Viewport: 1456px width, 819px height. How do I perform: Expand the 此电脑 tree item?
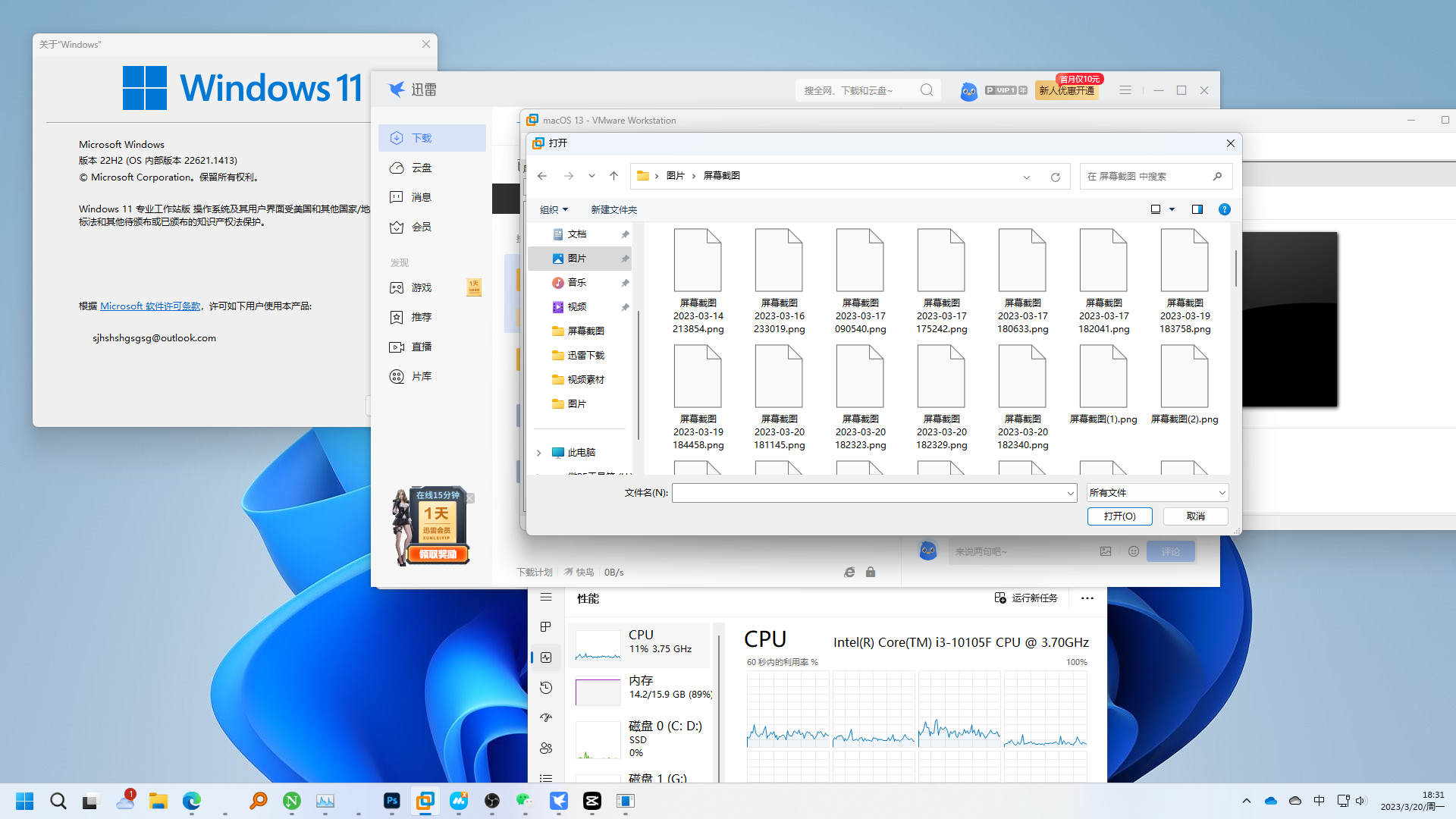coord(538,452)
